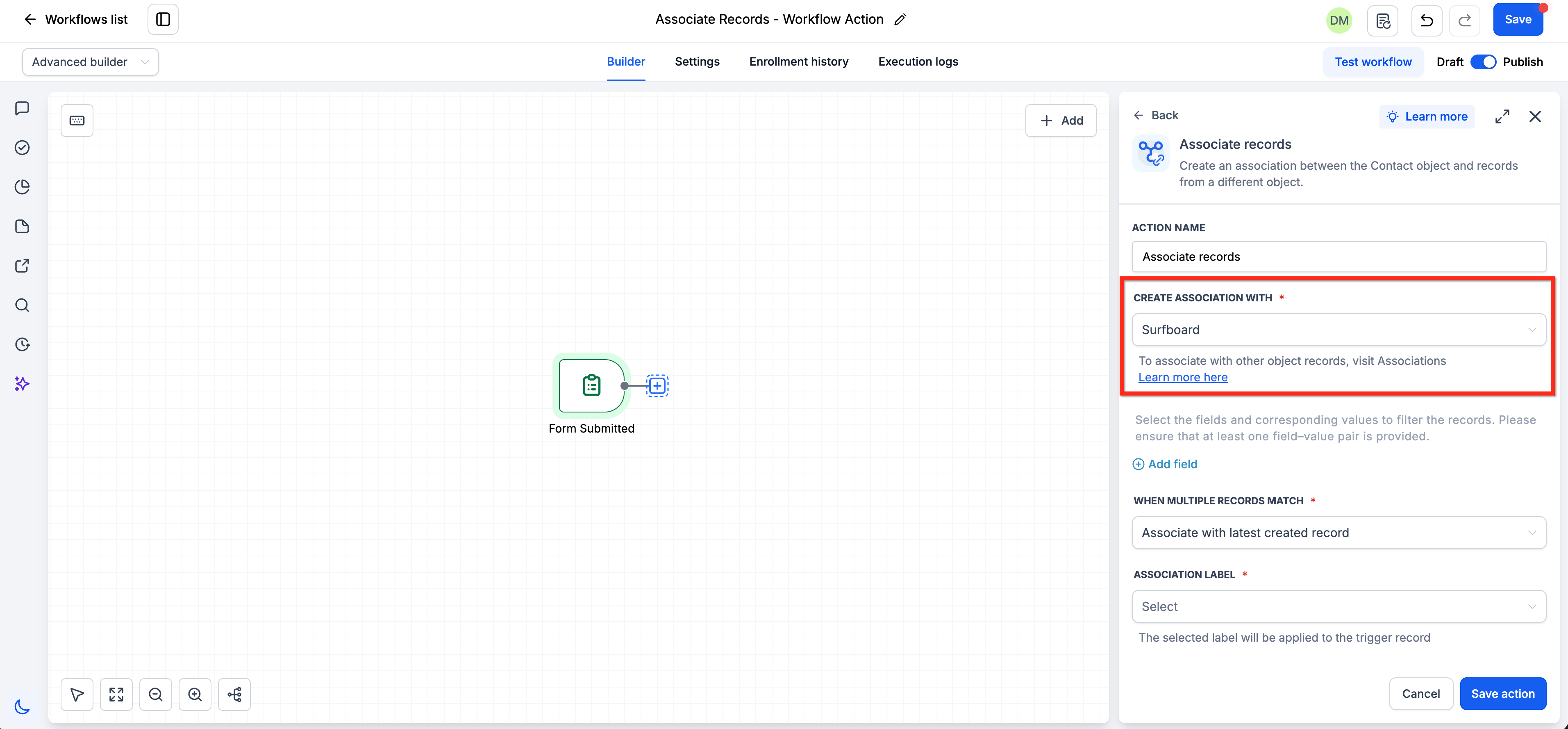Viewport: 1568px width, 729px height.
Task: Open Association Label select dropdown
Action: click(x=1339, y=606)
